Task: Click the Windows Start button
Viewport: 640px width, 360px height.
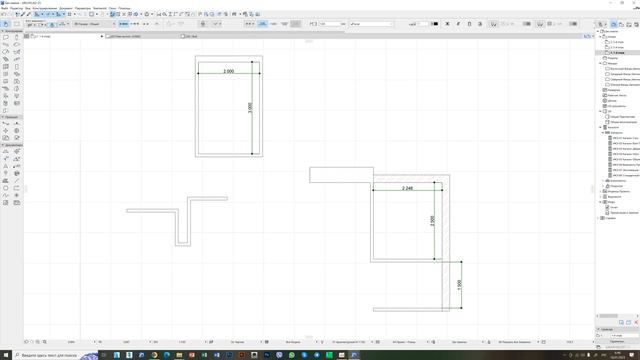Action: coord(6,355)
